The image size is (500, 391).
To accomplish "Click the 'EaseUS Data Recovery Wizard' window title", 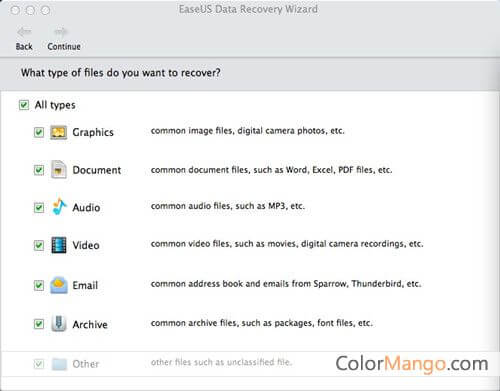I will click(x=248, y=9).
